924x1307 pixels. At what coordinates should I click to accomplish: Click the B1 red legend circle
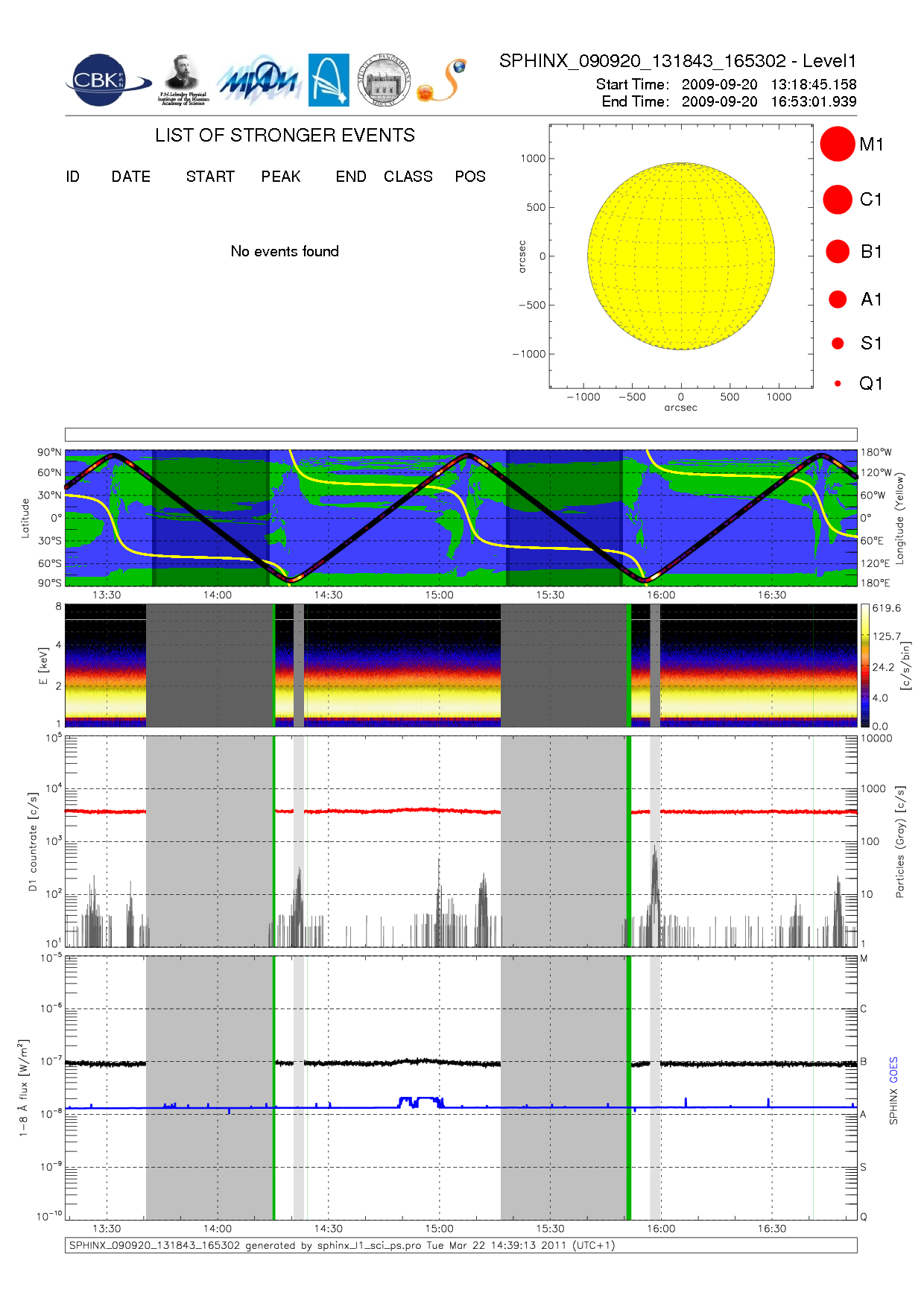point(838,252)
